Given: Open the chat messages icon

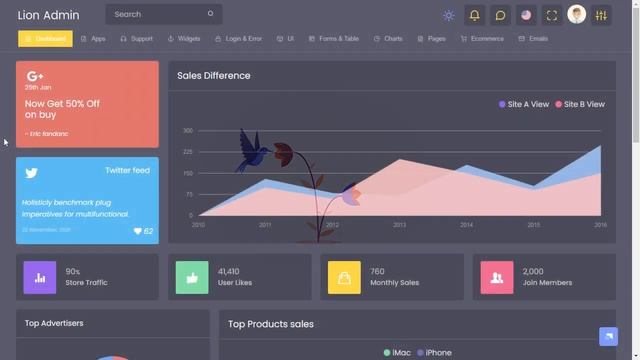Looking at the screenshot, I should click(500, 16).
